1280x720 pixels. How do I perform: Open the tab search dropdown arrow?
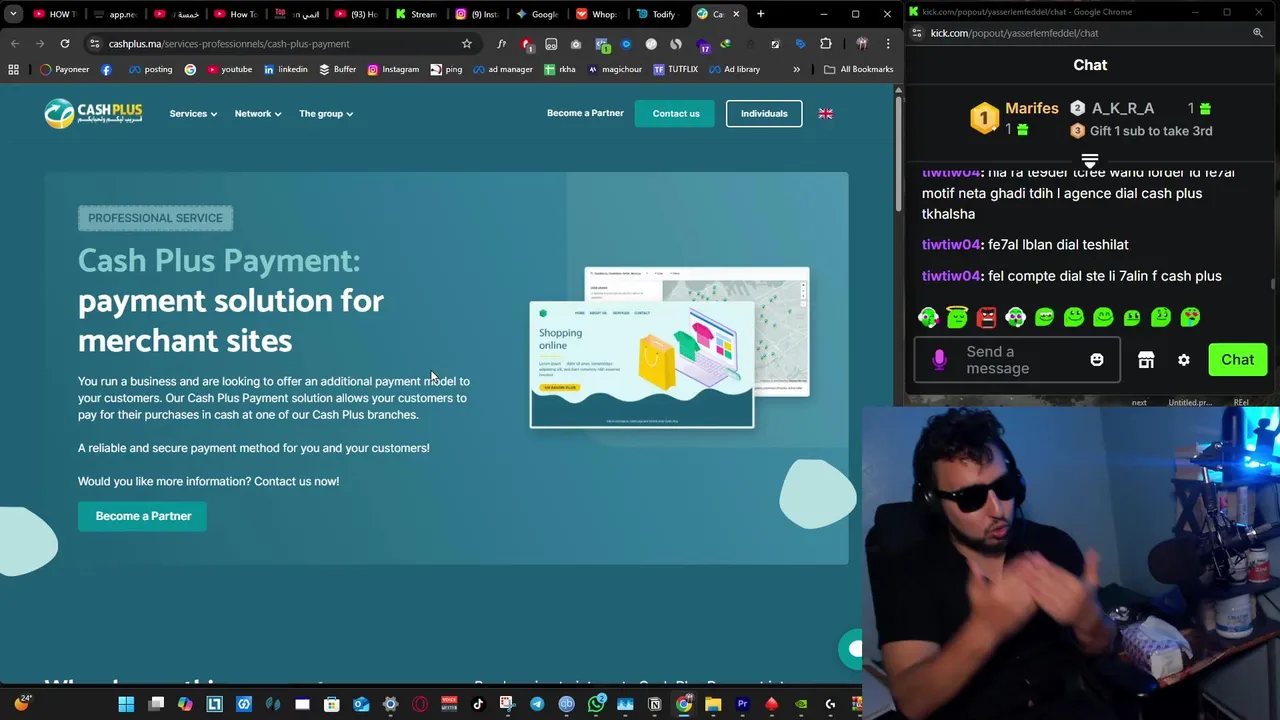tap(13, 14)
